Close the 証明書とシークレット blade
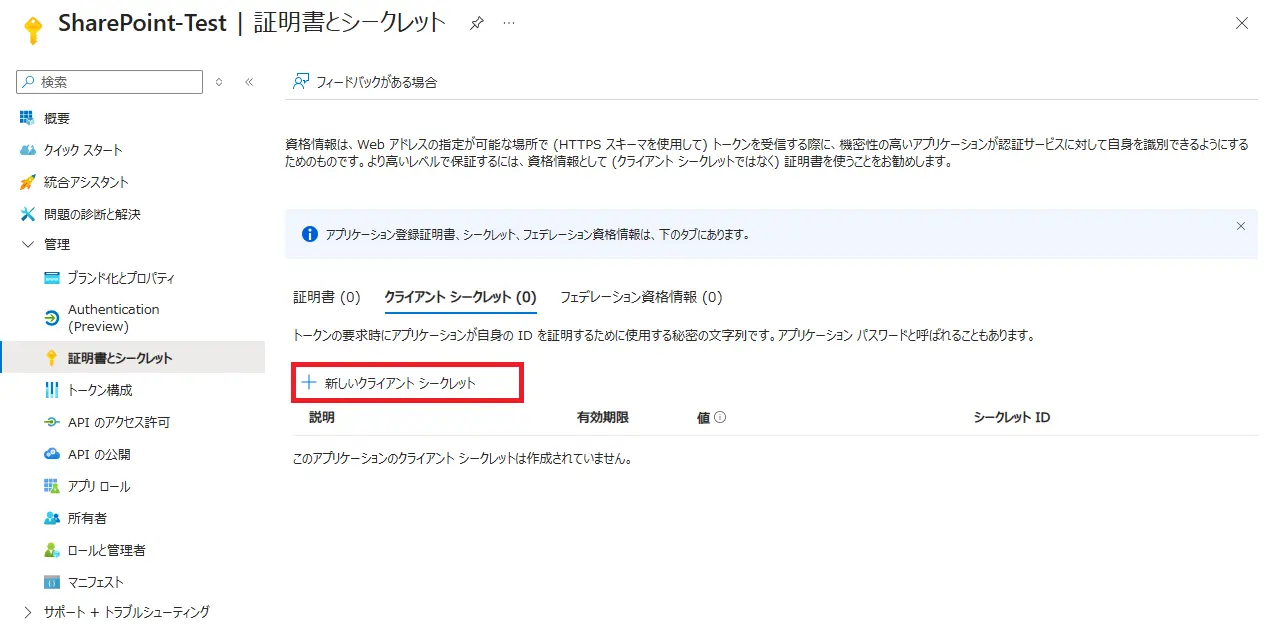Image resolution: width=1278 pixels, height=642 pixels. (x=1242, y=23)
